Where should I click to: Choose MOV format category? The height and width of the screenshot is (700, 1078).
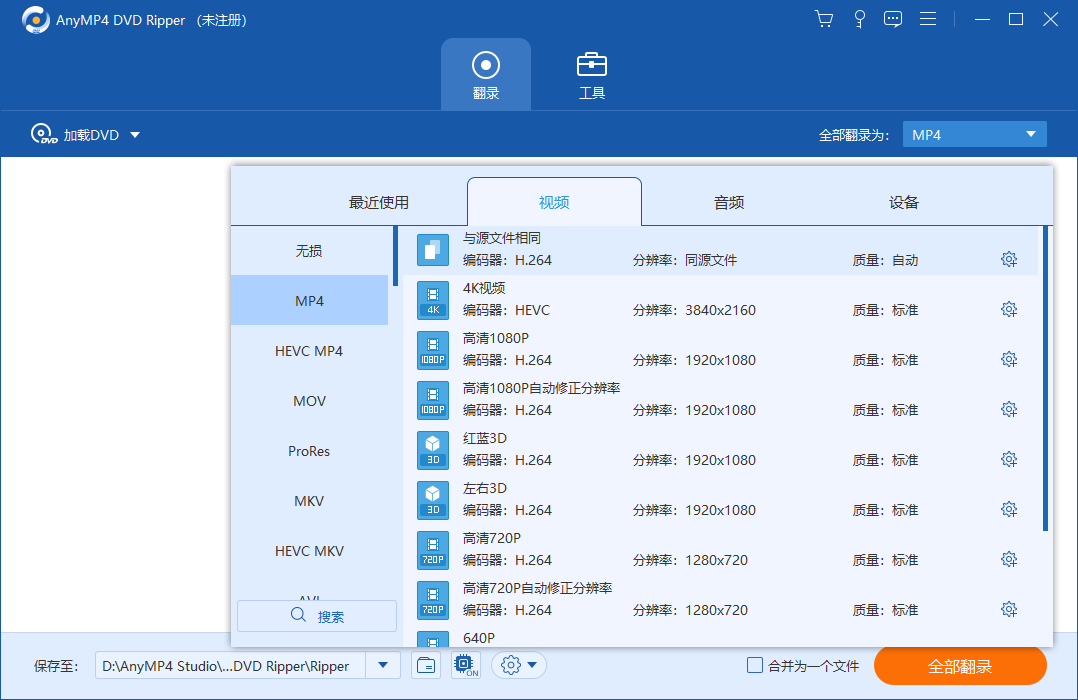point(309,401)
